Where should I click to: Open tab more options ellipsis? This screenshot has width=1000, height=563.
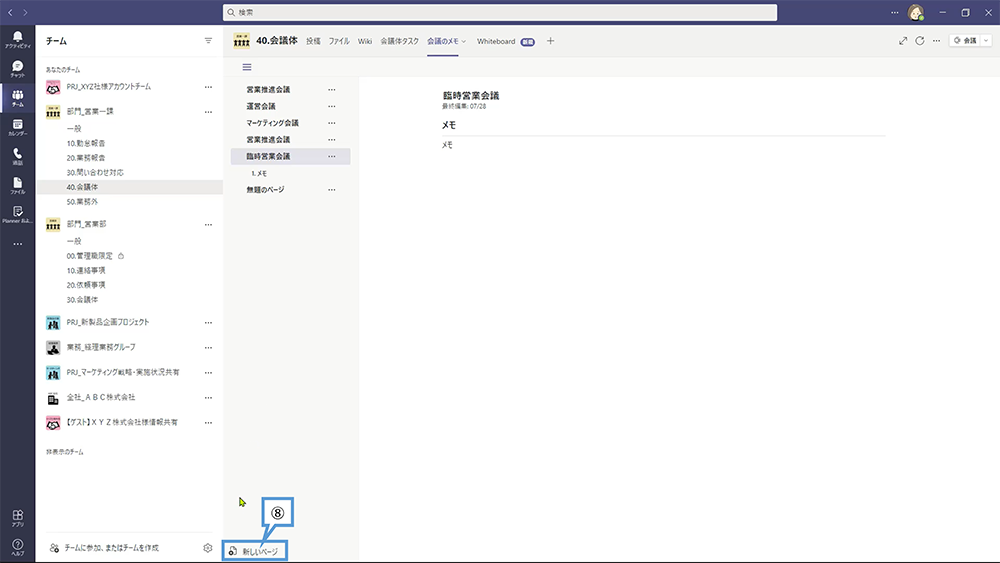(x=936, y=41)
